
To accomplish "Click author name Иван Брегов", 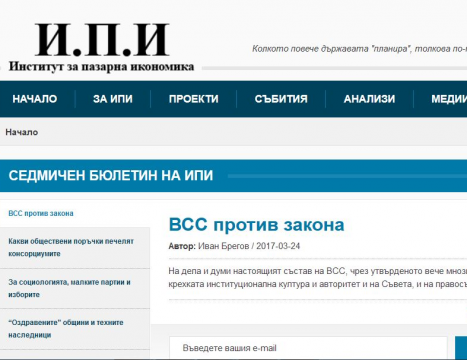I will click(x=223, y=246).
